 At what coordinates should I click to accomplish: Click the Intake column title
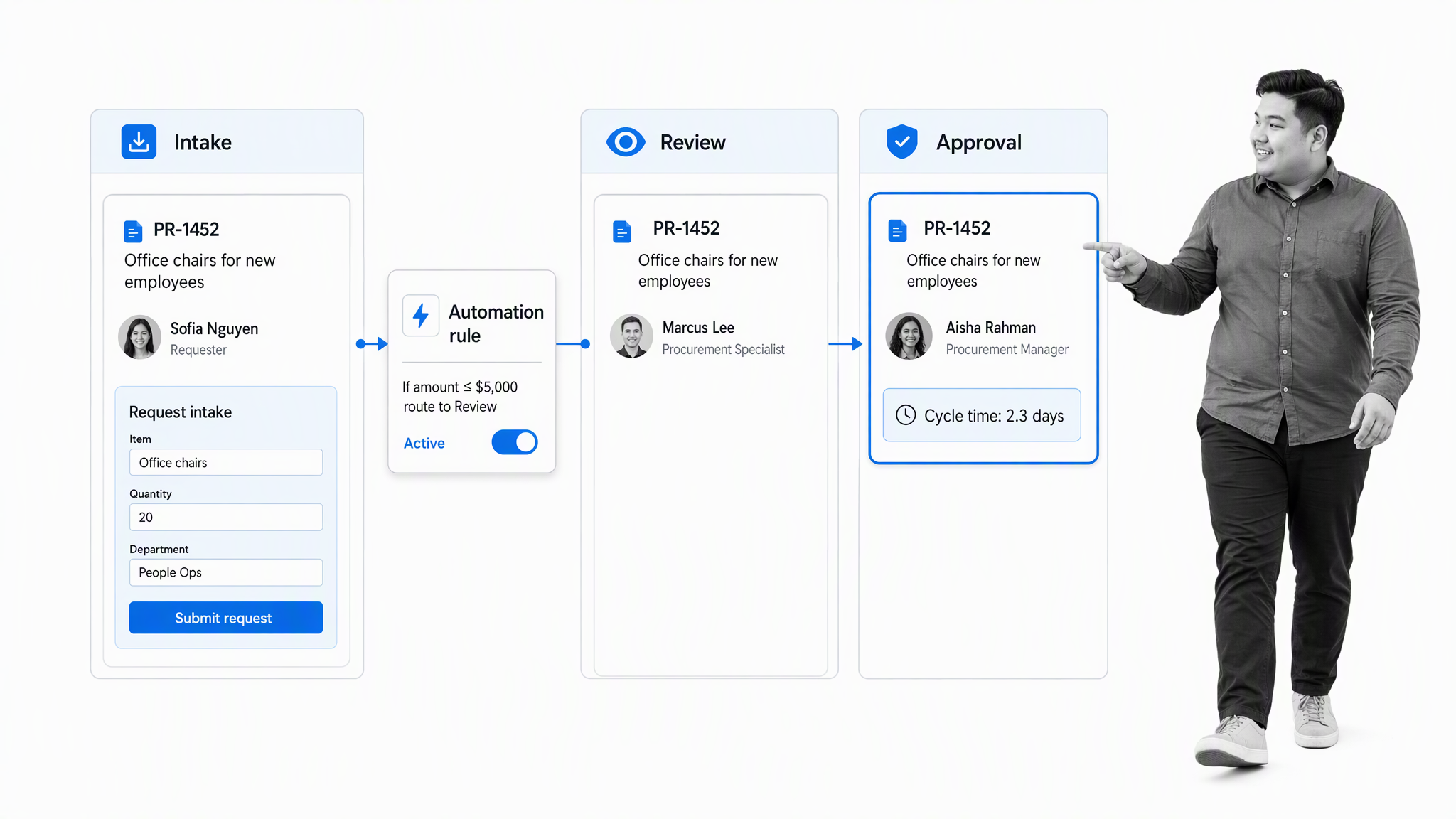coord(203,142)
